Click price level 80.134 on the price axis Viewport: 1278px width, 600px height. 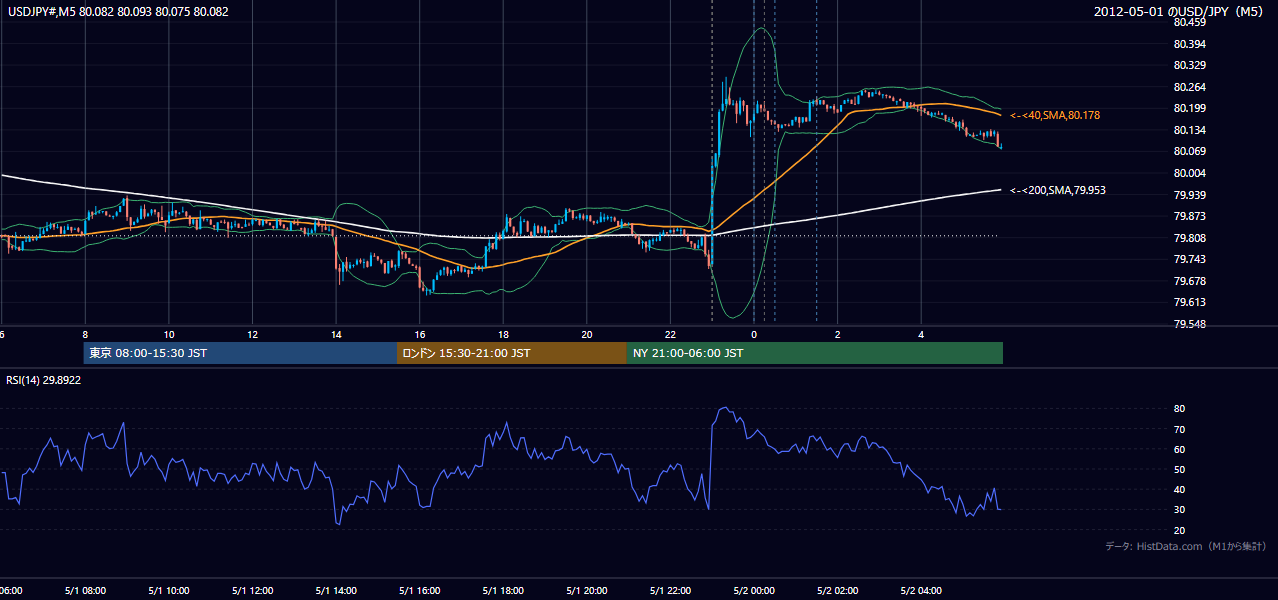point(1189,130)
